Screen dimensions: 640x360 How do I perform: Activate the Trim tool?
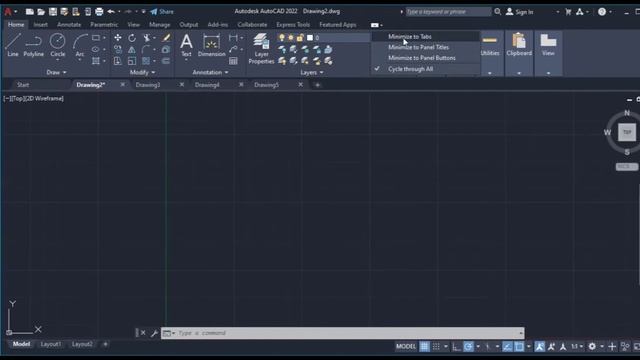[x=146, y=38]
